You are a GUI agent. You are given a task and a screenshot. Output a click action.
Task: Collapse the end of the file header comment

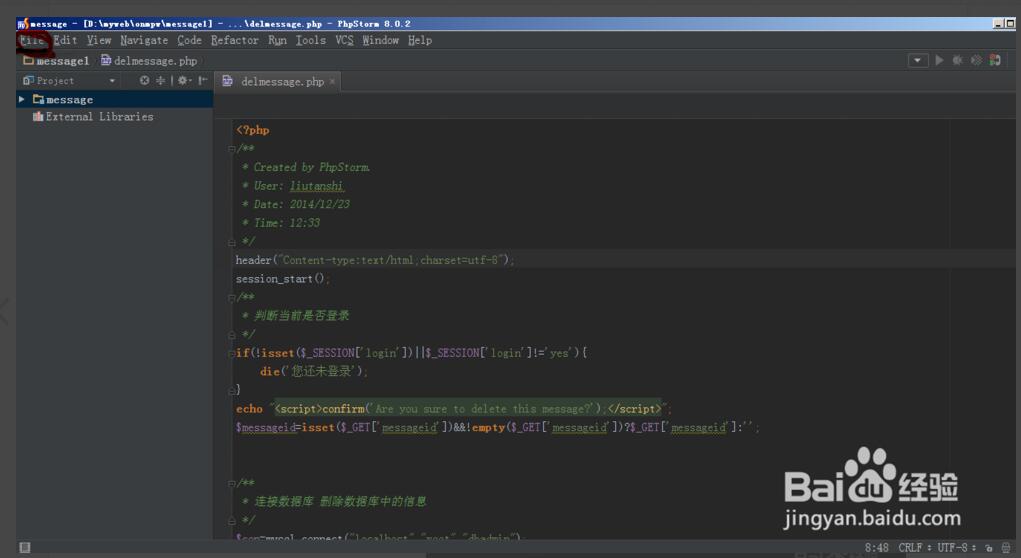pyautogui.click(x=231, y=242)
